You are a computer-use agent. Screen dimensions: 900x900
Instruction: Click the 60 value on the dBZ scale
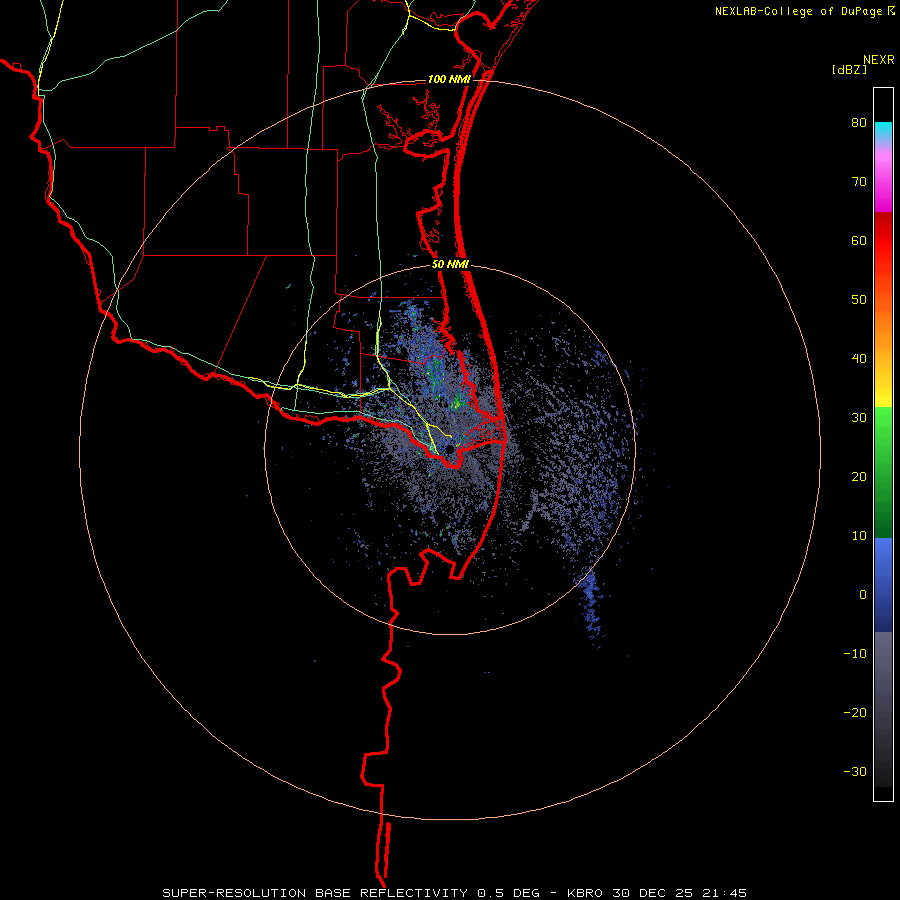click(859, 240)
